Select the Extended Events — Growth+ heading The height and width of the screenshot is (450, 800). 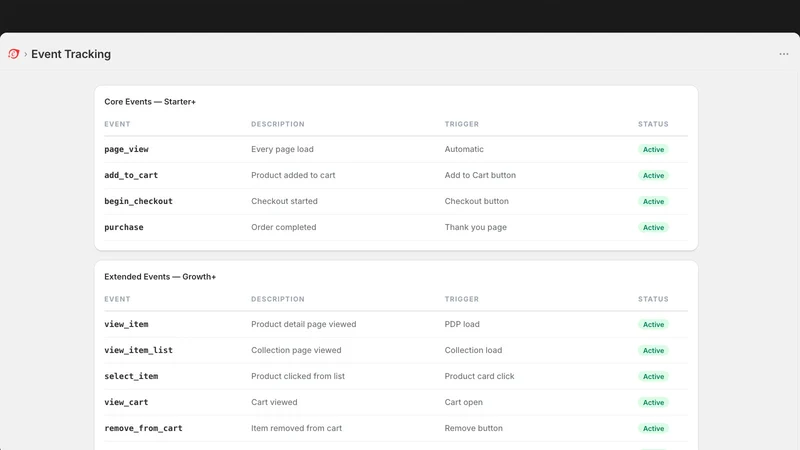pyautogui.click(x=160, y=277)
